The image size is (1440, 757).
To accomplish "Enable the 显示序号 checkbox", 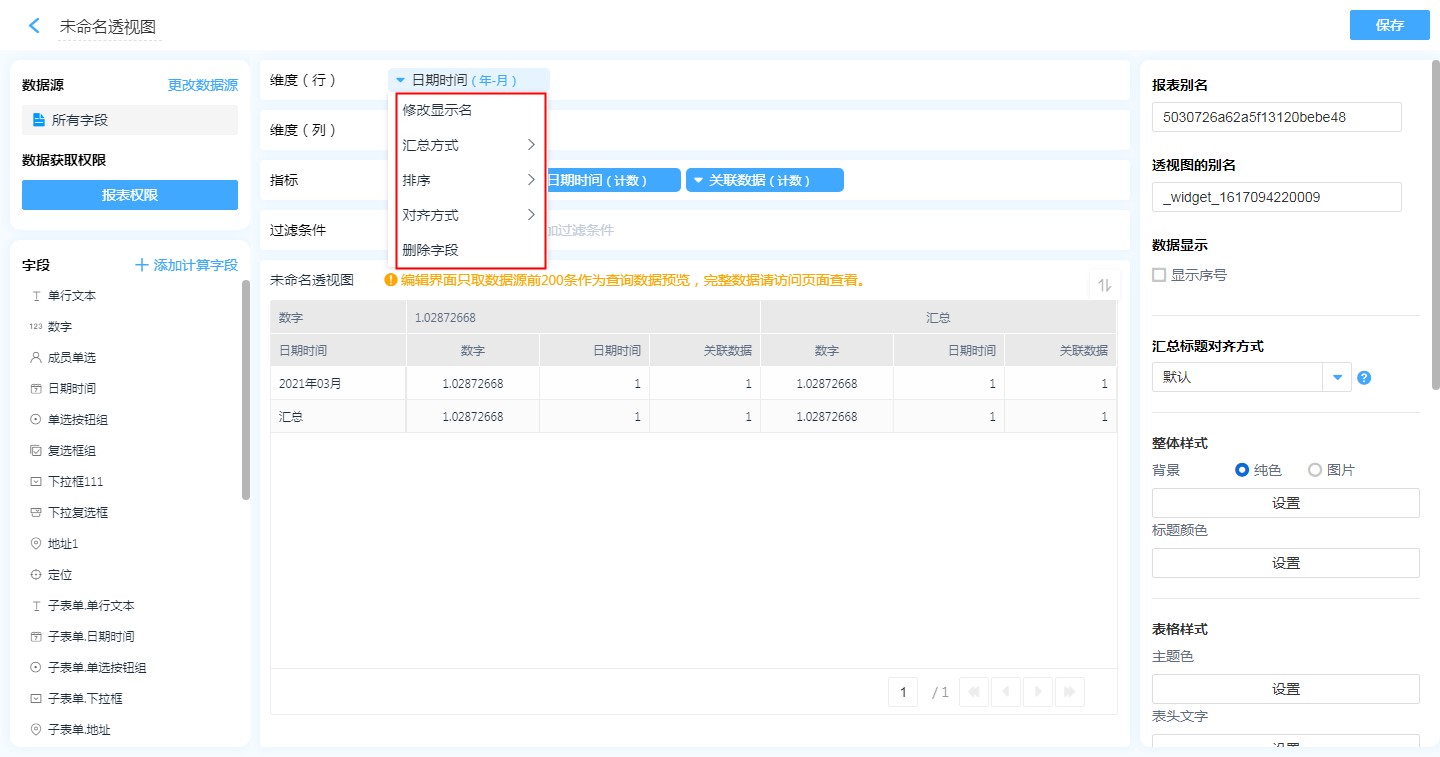I will click(x=1159, y=275).
